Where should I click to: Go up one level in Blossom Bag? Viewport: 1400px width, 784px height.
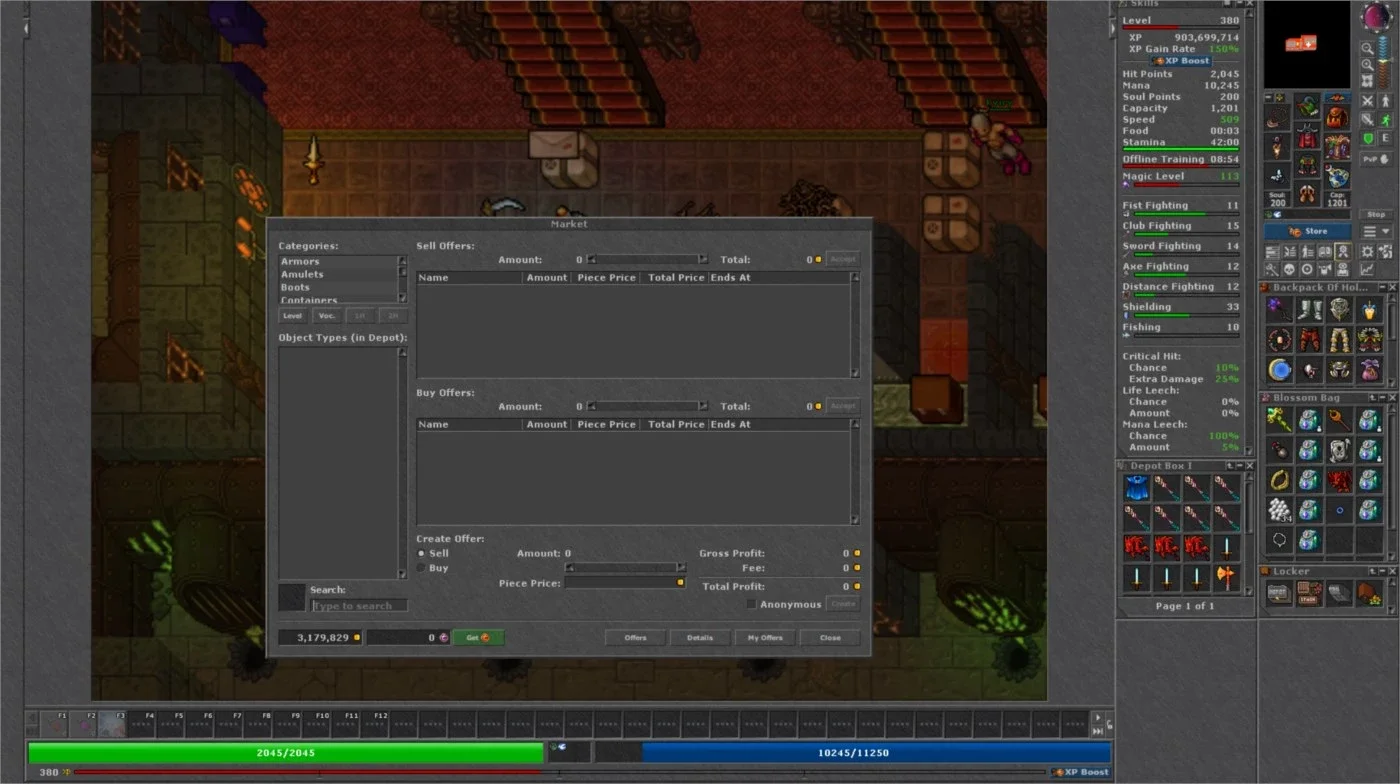coord(1370,397)
